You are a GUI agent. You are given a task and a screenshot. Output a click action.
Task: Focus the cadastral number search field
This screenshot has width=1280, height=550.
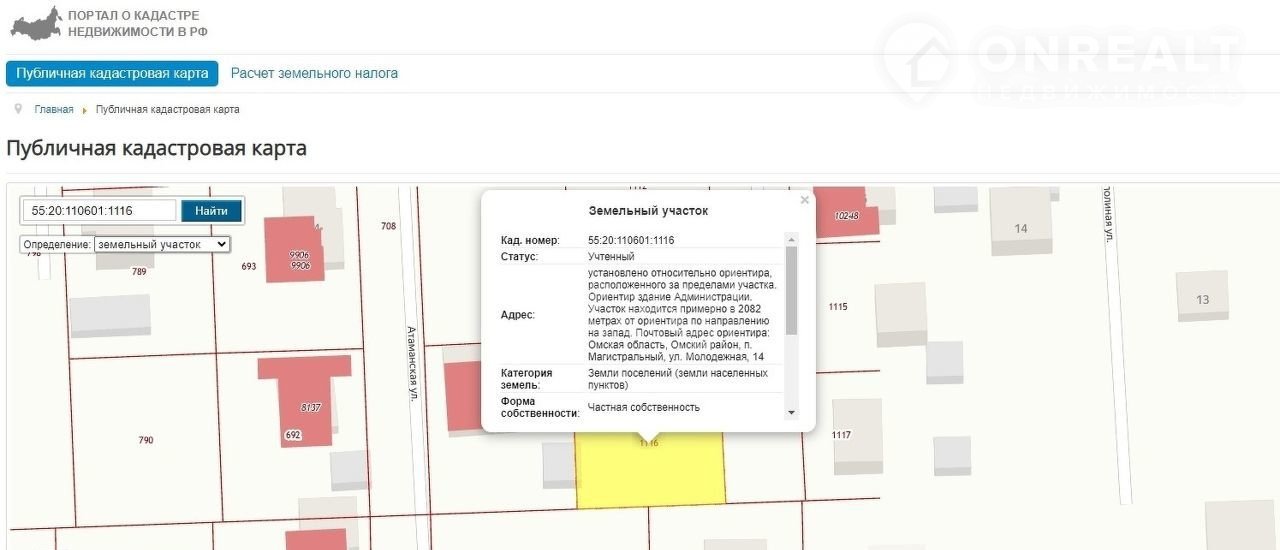(x=99, y=211)
